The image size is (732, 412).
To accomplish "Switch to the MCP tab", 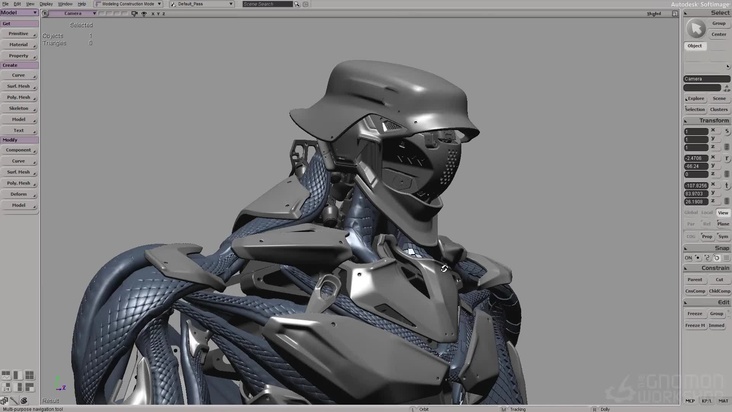I will click(691, 400).
